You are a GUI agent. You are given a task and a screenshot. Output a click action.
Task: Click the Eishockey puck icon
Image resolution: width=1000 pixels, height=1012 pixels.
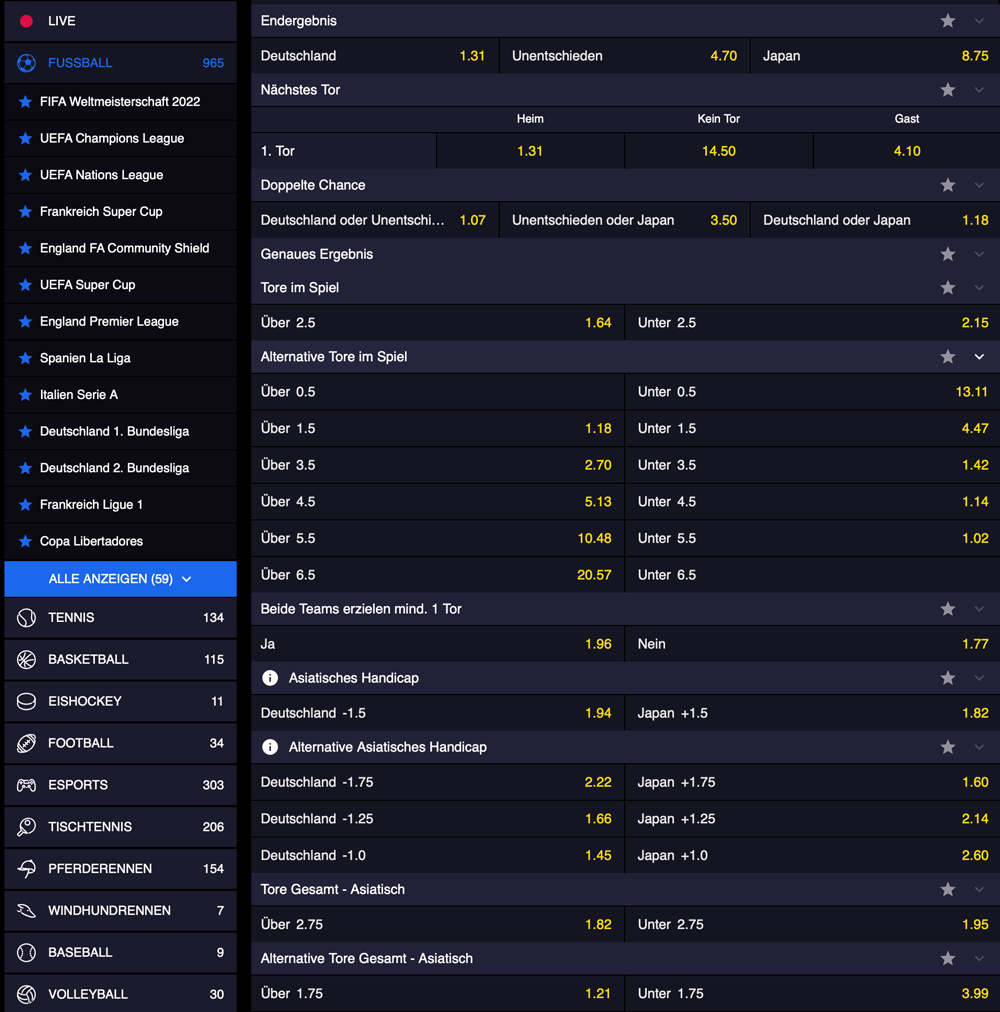tap(27, 702)
